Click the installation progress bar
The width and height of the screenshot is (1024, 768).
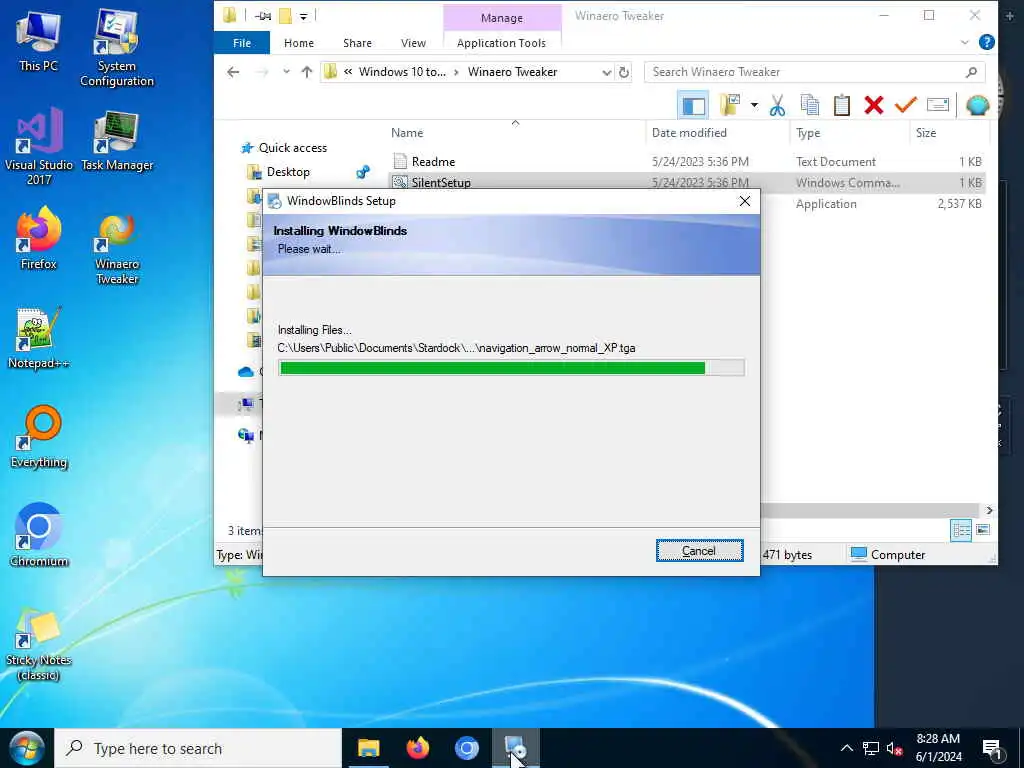pyautogui.click(x=511, y=368)
